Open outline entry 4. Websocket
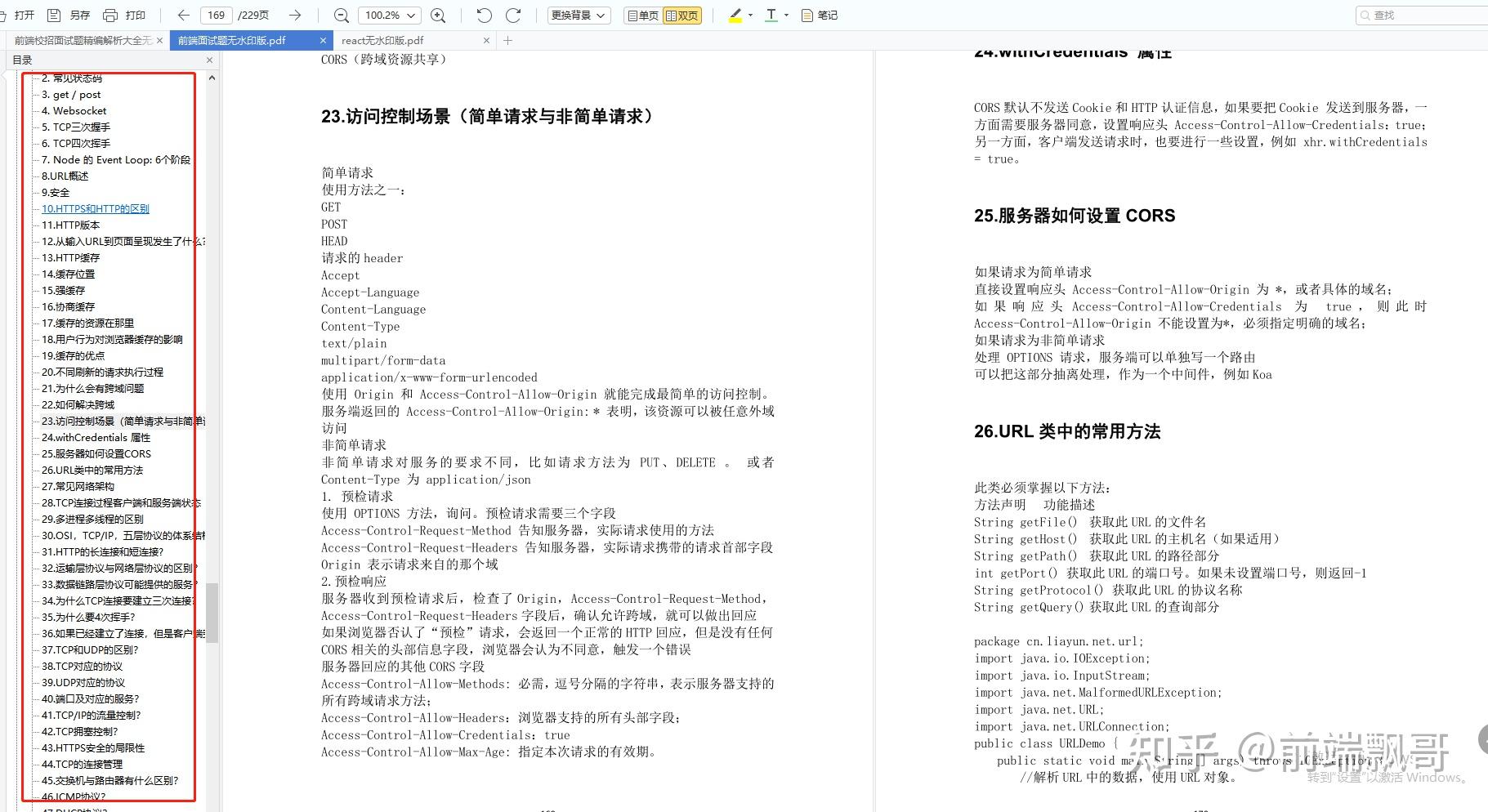Viewport: 1488px width, 812px height. 74,111
